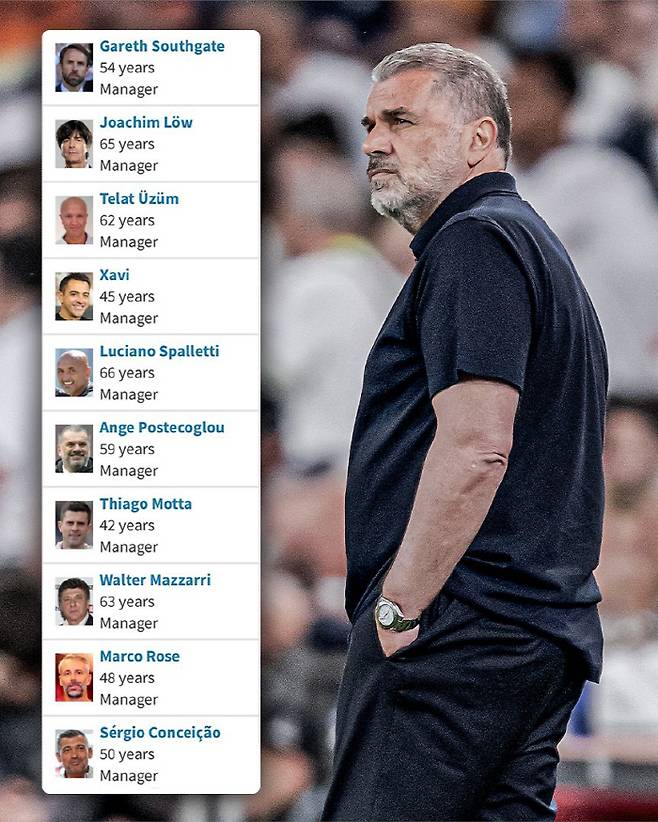This screenshot has height=822, width=658.
Task: Open the Xavi name link
Action: 115,275
